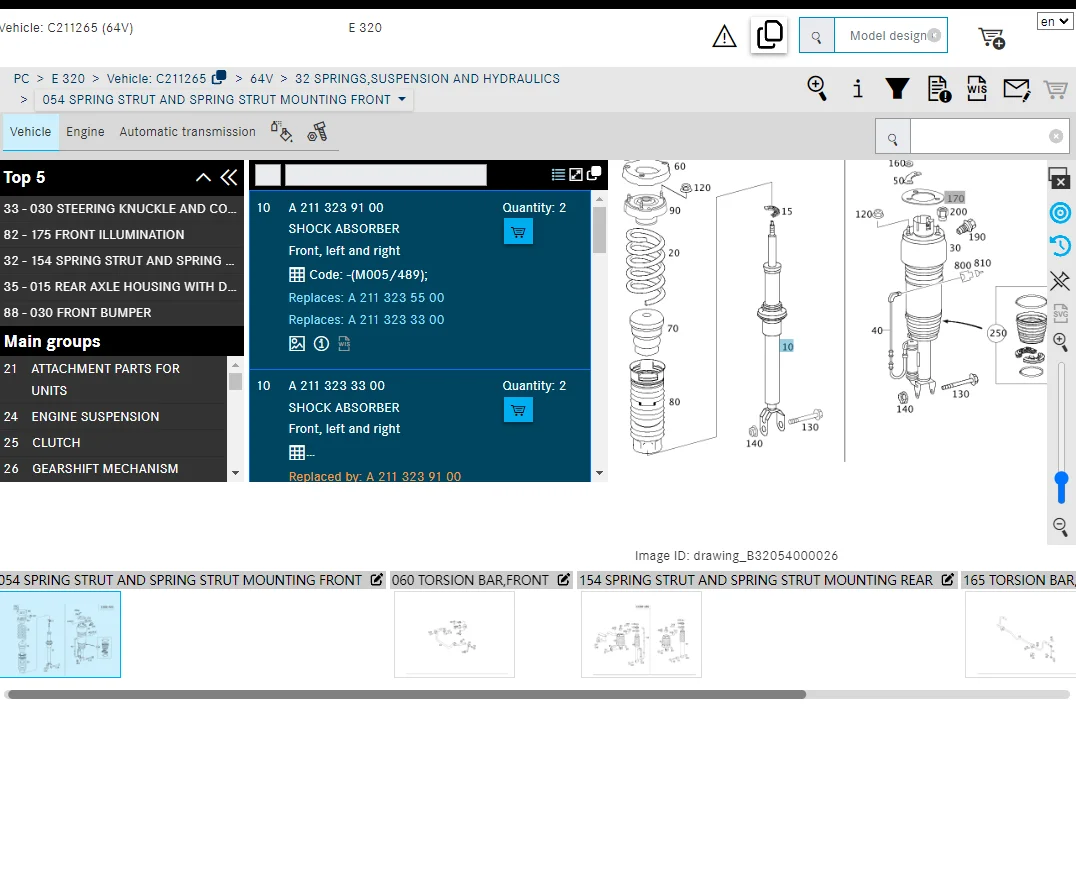Open the document alert notes icon
Screen dimensions: 1076x874
tap(939, 88)
